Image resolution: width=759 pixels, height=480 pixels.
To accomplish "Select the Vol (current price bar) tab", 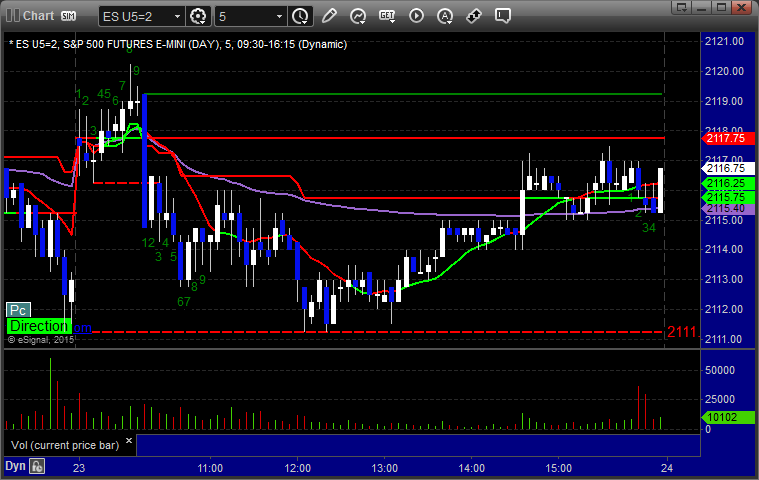I will pyautogui.click(x=65, y=445).
